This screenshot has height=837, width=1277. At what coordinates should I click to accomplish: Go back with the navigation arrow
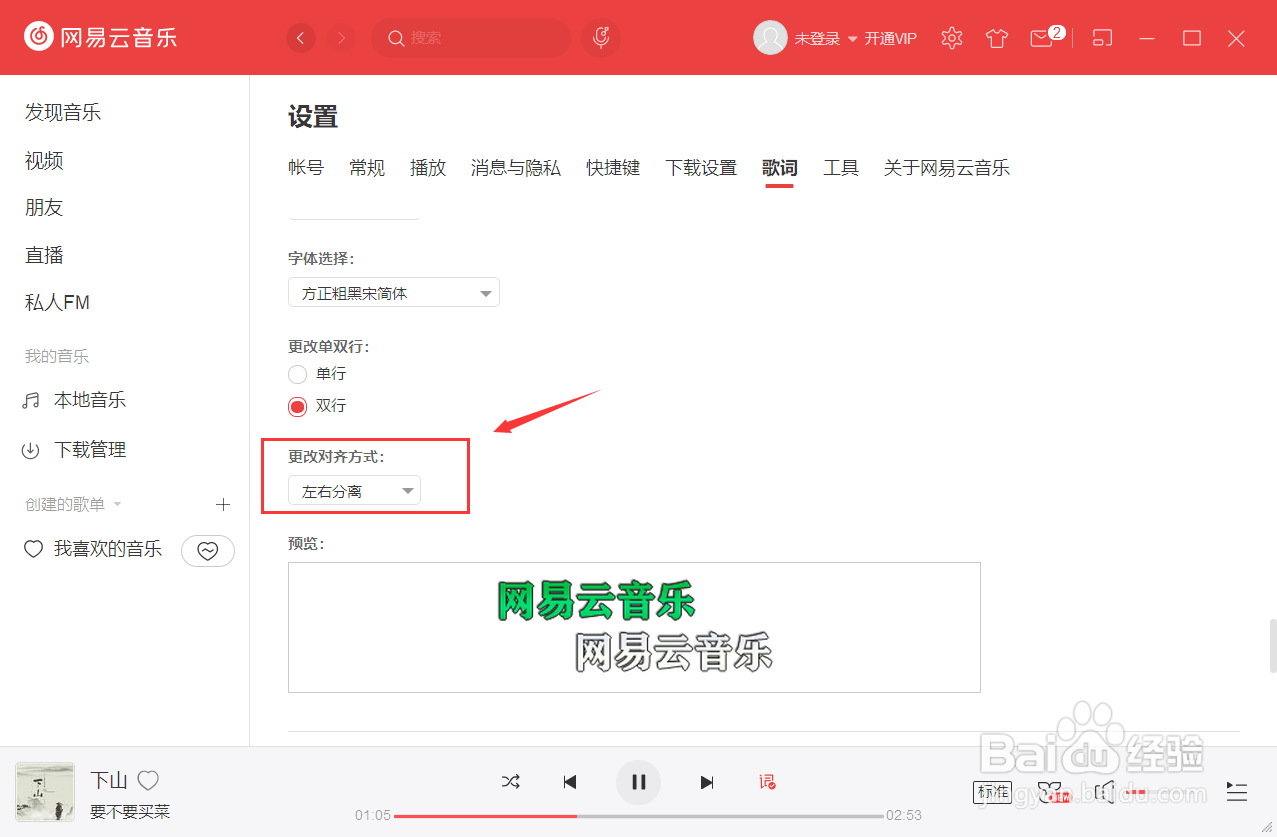[301, 38]
